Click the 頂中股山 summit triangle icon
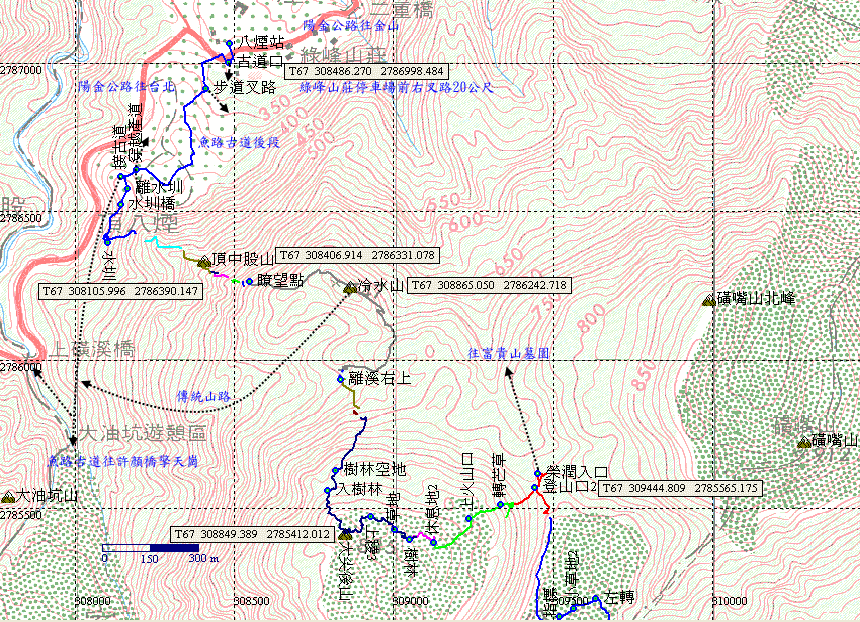 (x=205, y=264)
